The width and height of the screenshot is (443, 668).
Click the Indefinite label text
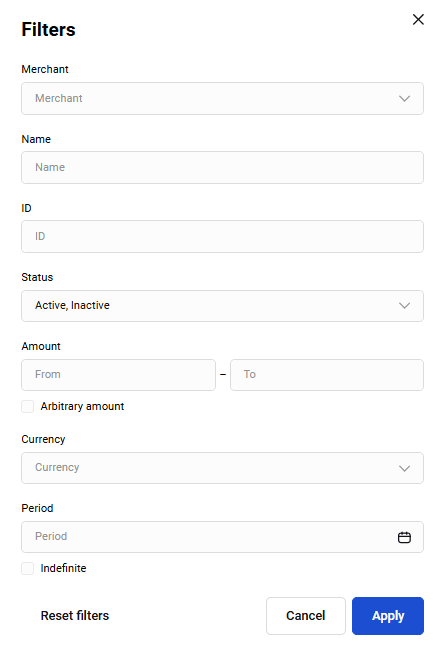[63, 568]
